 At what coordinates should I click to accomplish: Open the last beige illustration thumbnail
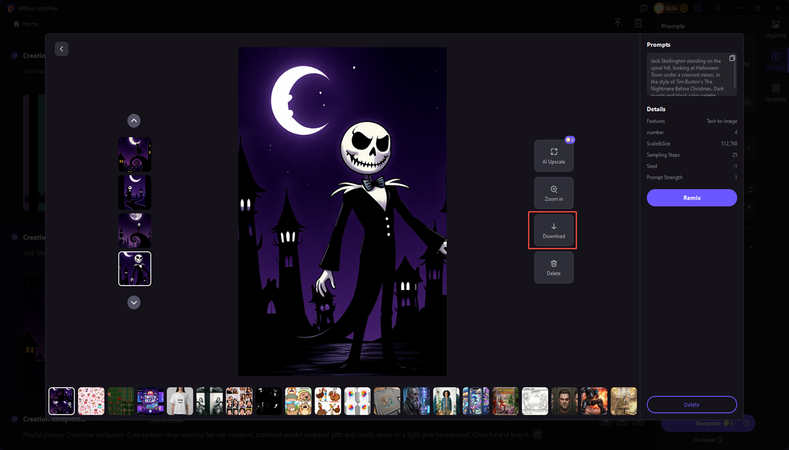tap(624, 401)
